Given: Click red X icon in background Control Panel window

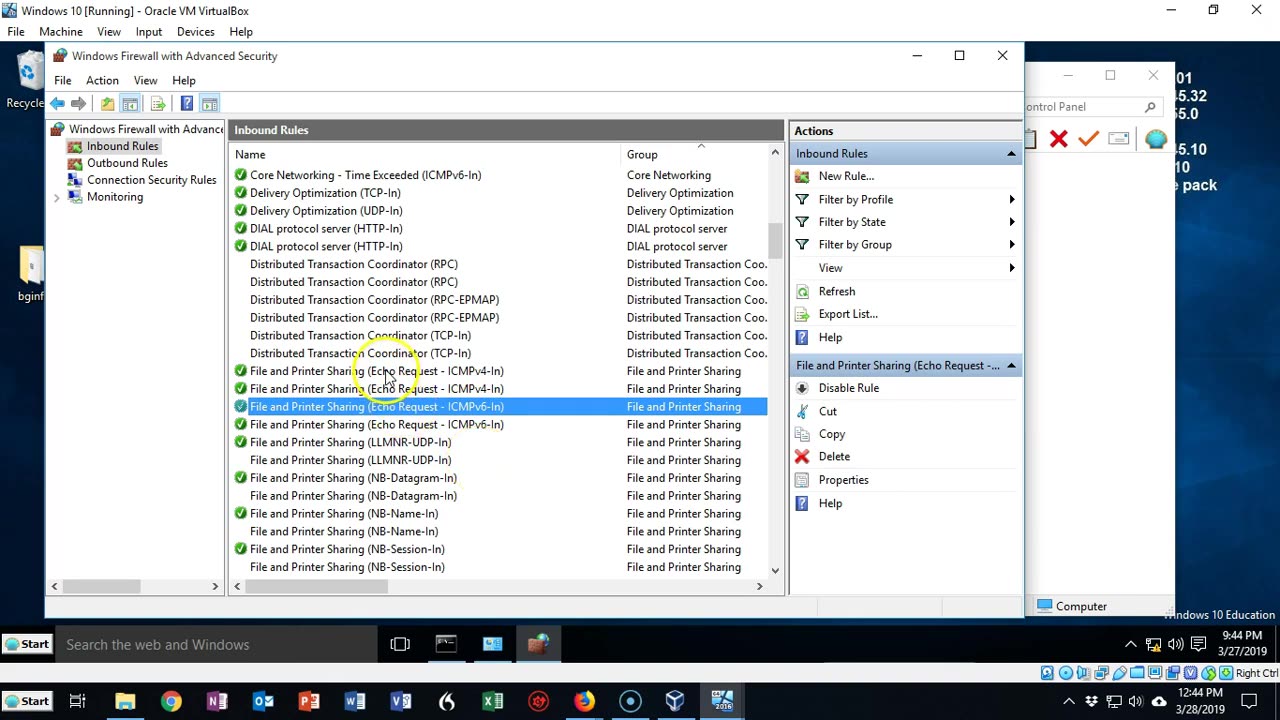Looking at the screenshot, I should click(1058, 139).
